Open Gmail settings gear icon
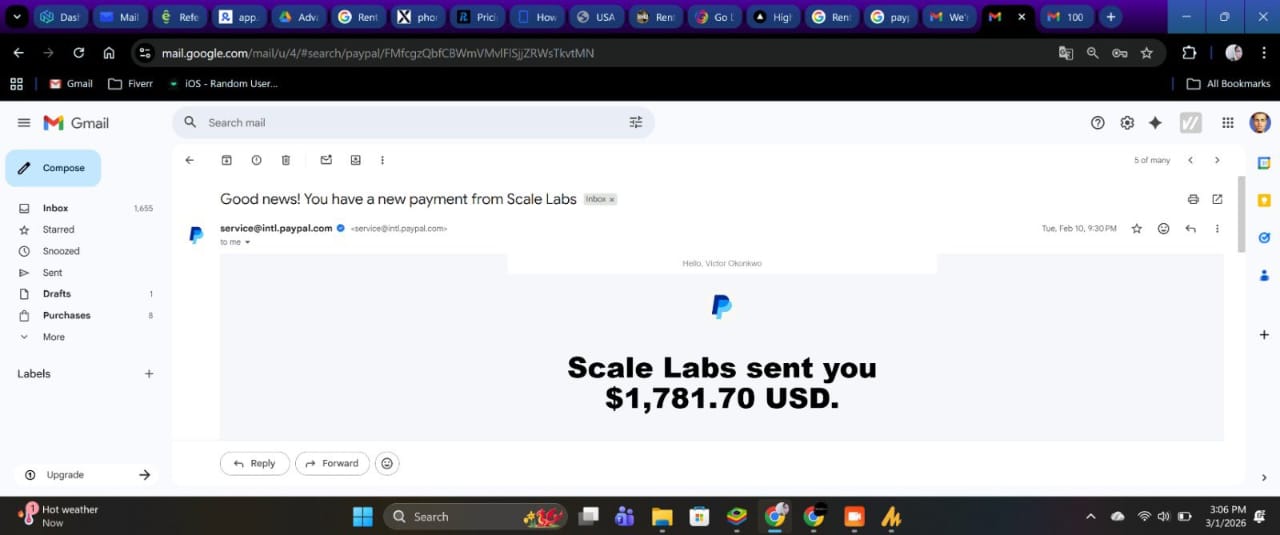The width and height of the screenshot is (1280, 535). [1127, 122]
